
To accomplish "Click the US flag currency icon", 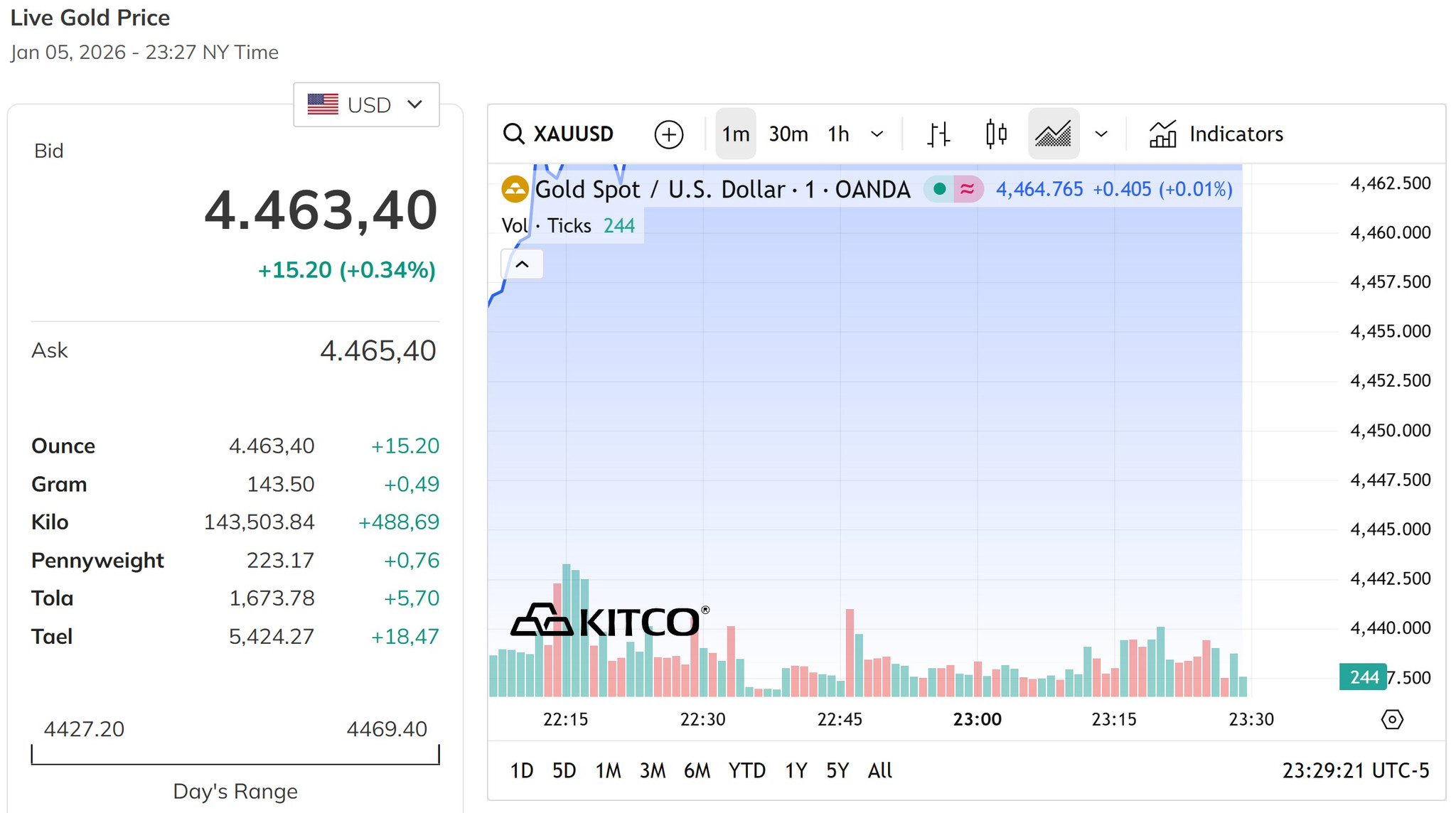I will tap(323, 104).
